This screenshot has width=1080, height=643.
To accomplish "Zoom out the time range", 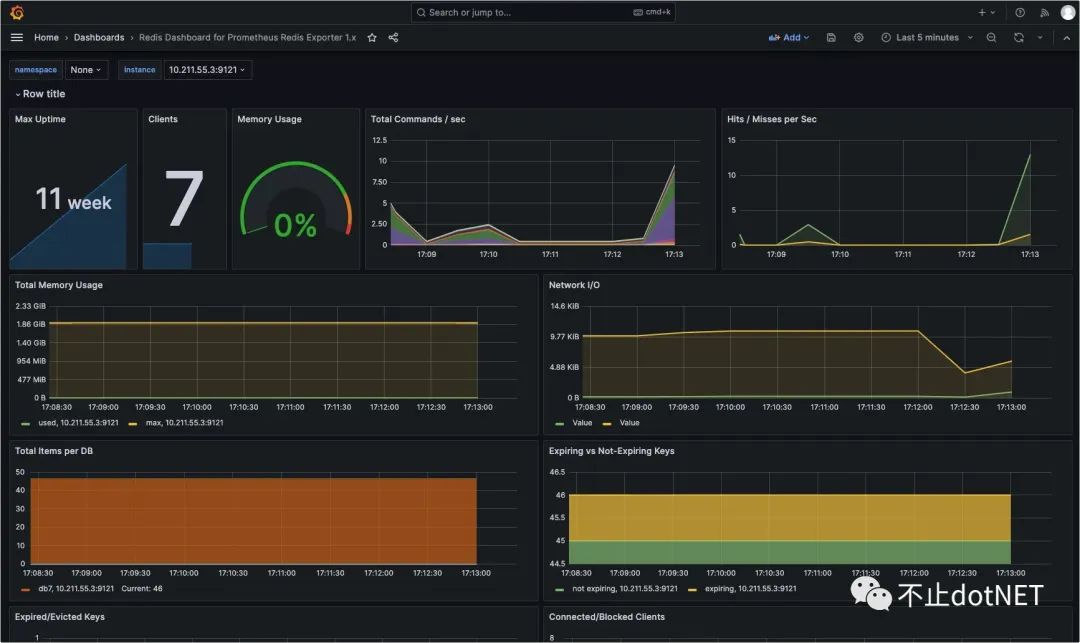I will (x=991, y=38).
